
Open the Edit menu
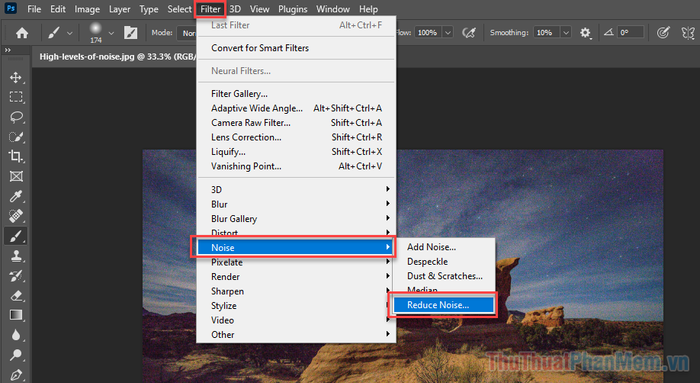pos(58,9)
